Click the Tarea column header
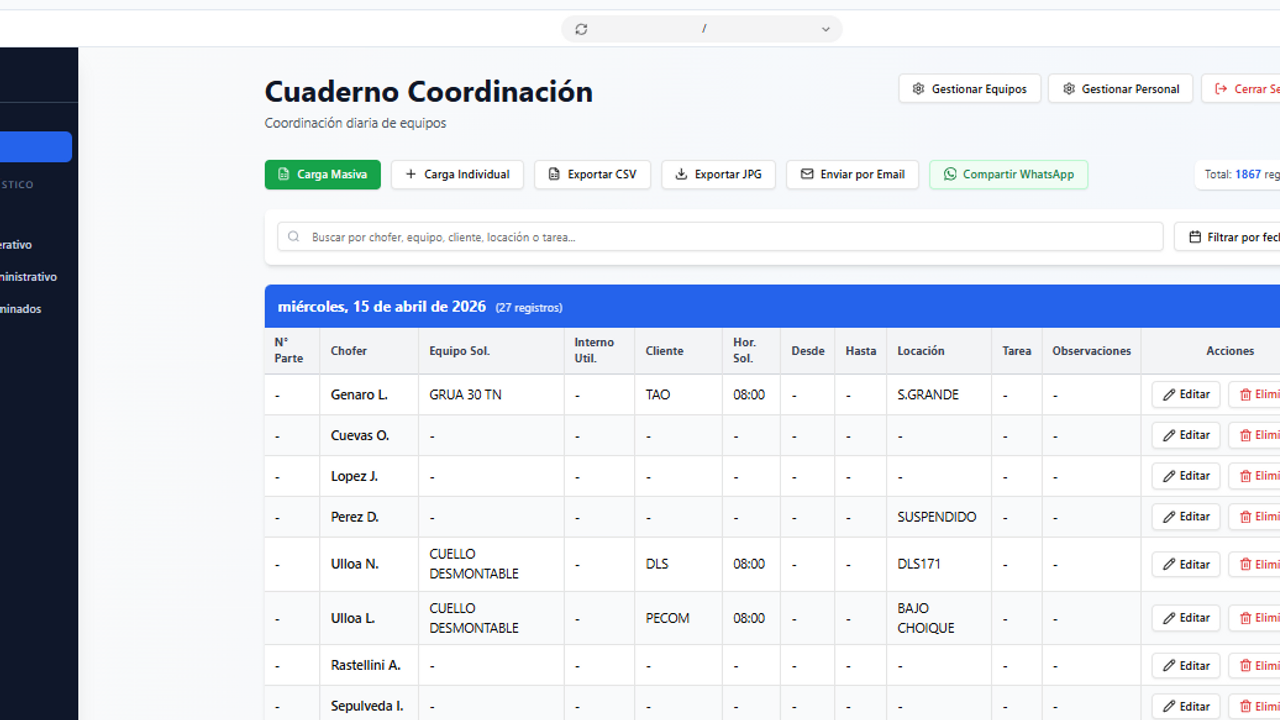The image size is (1280, 720). (x=1016, y=351)
